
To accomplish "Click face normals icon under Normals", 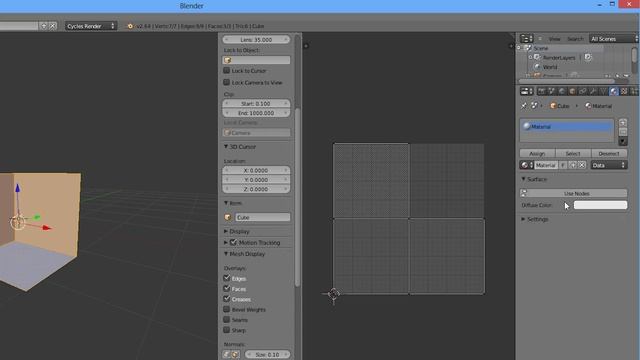I will point(235,355).
